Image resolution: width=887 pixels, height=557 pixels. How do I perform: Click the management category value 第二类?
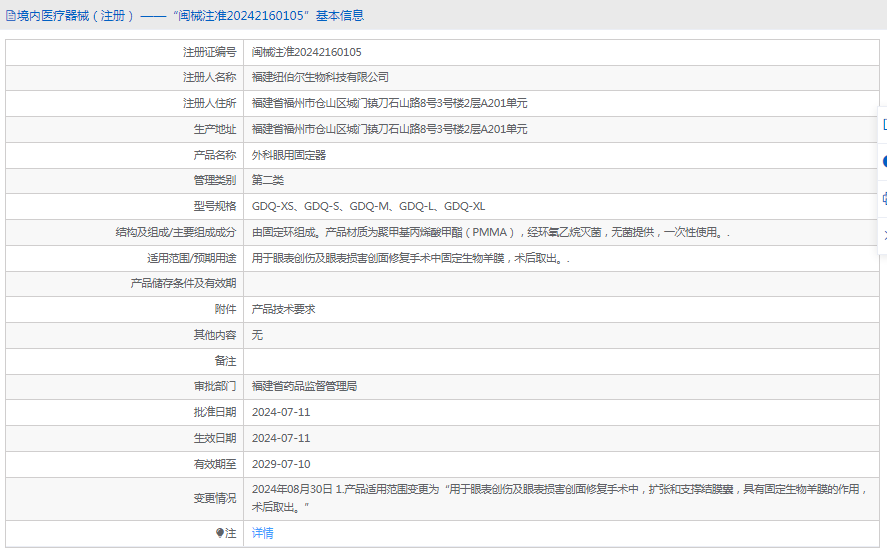268,180
